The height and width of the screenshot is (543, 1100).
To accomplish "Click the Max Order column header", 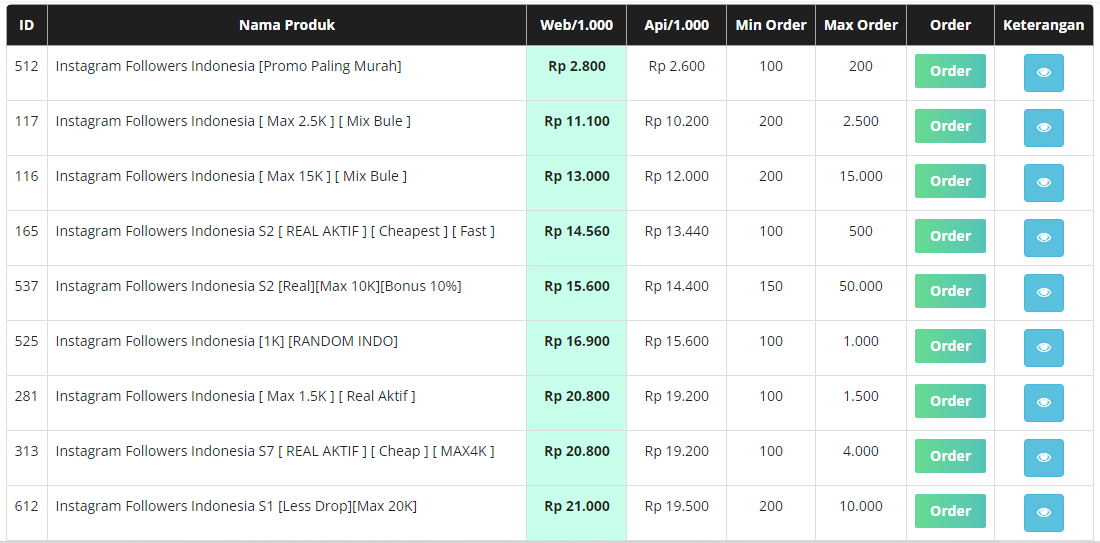I will coord(861,25).
